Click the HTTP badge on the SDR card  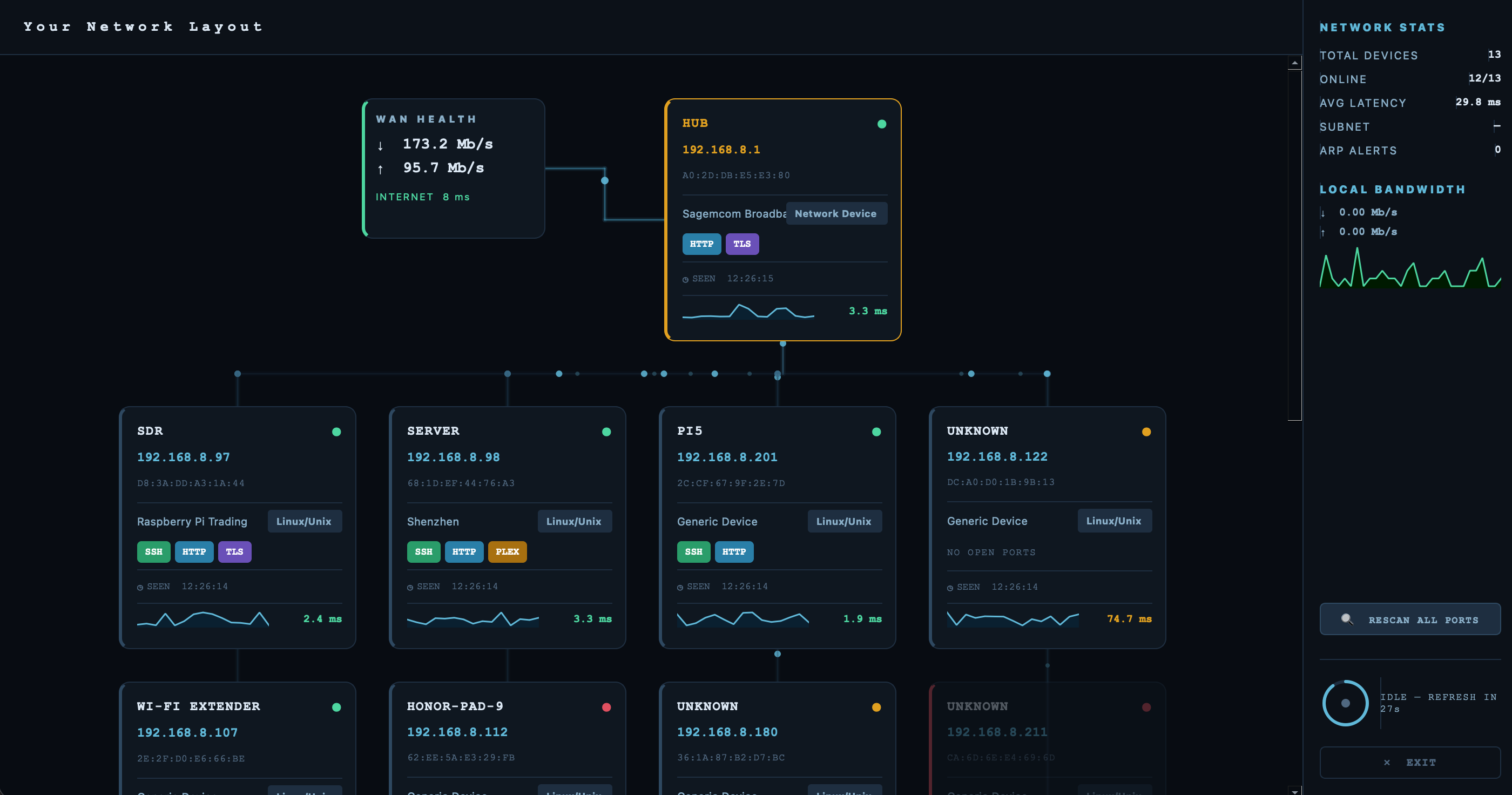[x=194, y=551]
